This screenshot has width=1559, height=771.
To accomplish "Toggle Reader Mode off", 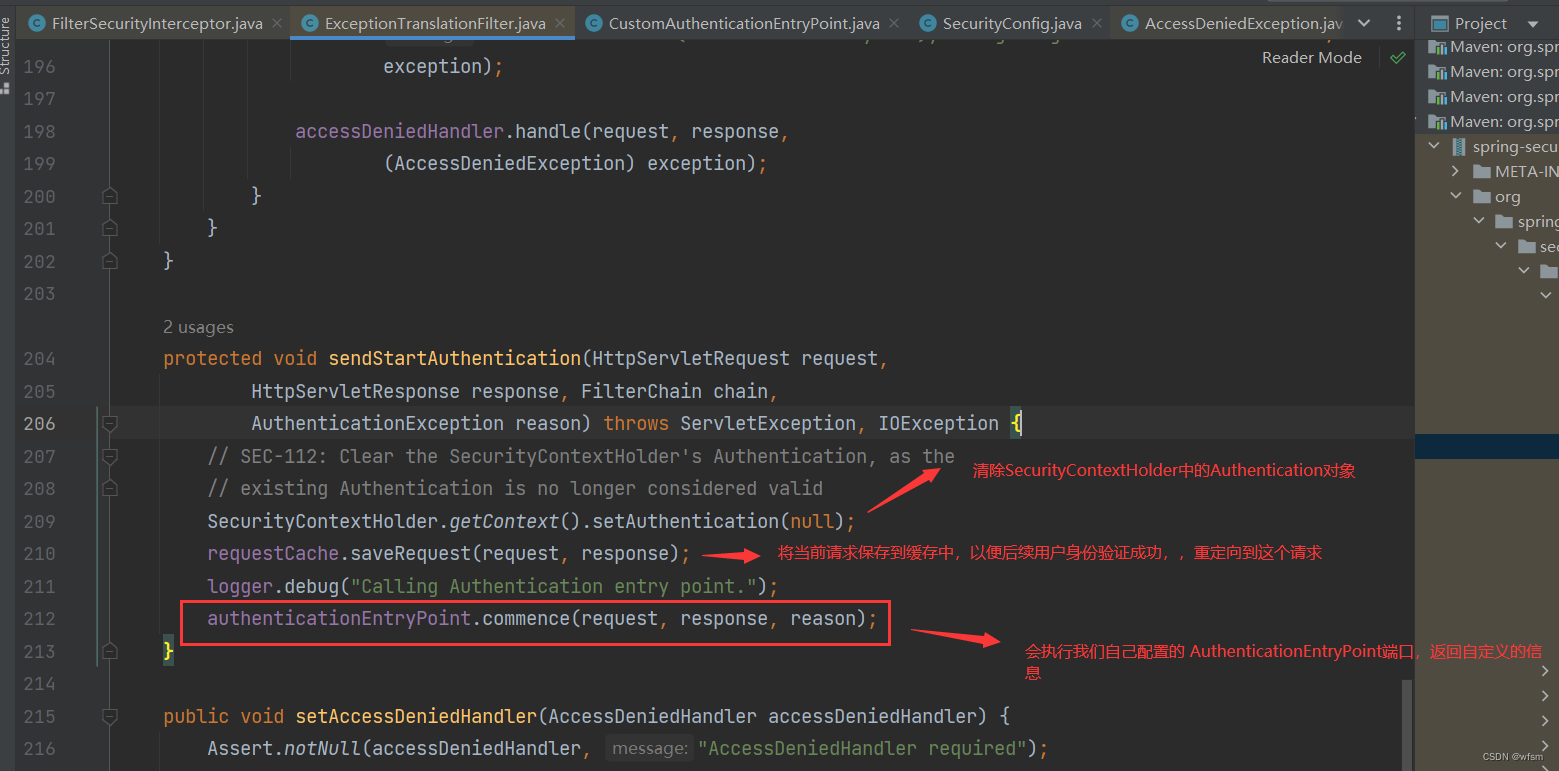I will tap(1311, 57).
